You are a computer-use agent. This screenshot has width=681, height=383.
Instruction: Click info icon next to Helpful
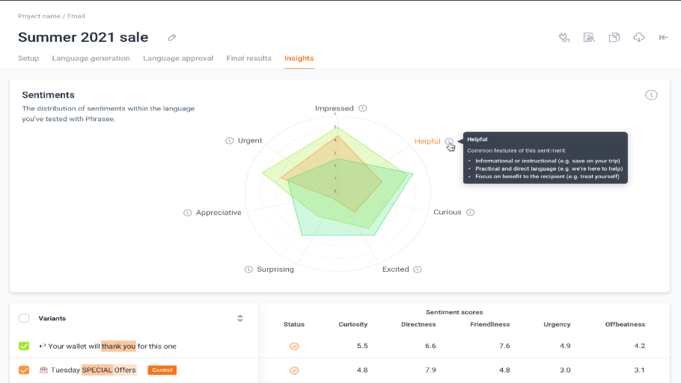click(x=449, y=141)
